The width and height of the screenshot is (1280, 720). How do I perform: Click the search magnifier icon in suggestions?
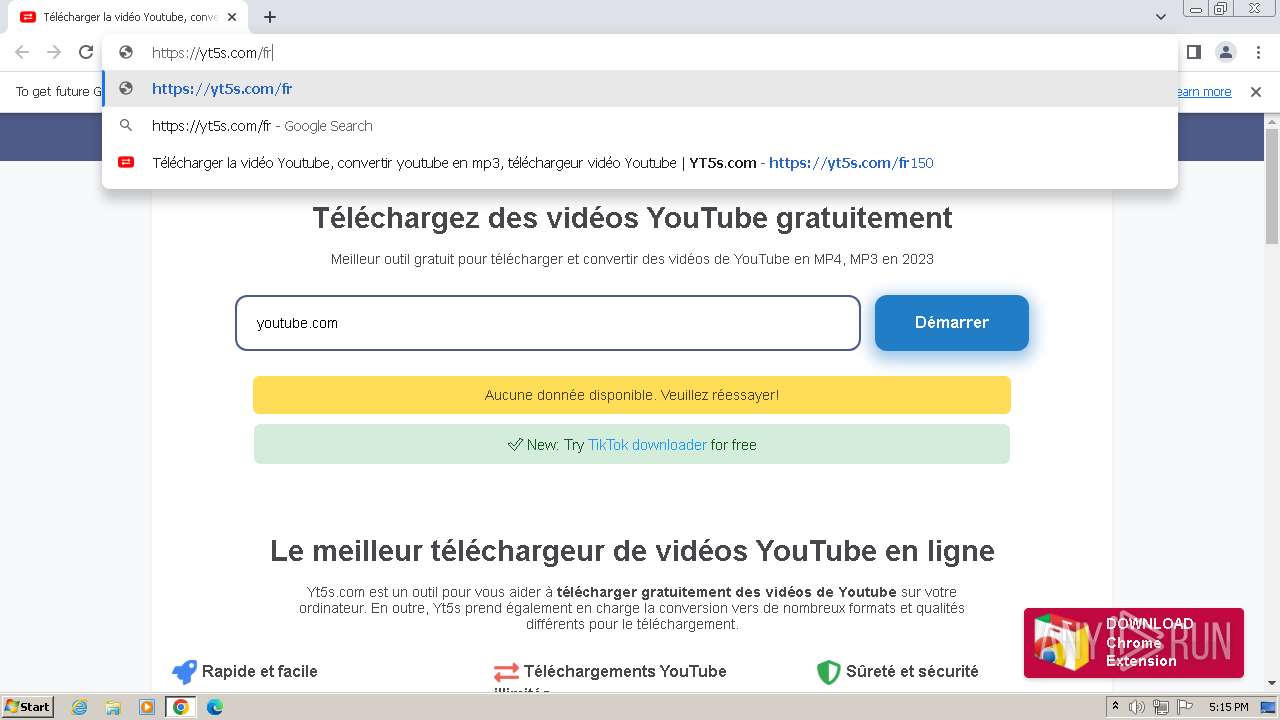(x=126, y=126)
